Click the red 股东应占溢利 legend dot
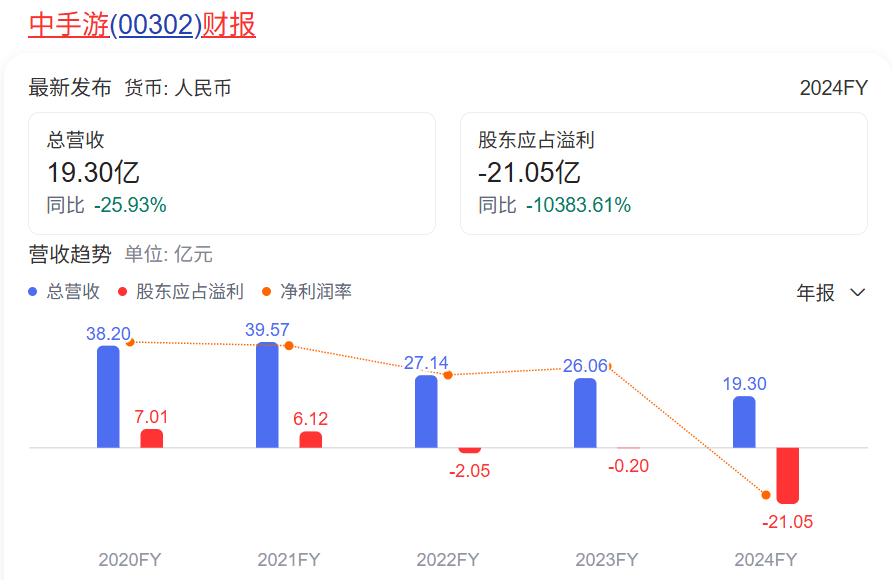Screen dimensions: 892x580 pyautogui.click(x=122, y=292)
